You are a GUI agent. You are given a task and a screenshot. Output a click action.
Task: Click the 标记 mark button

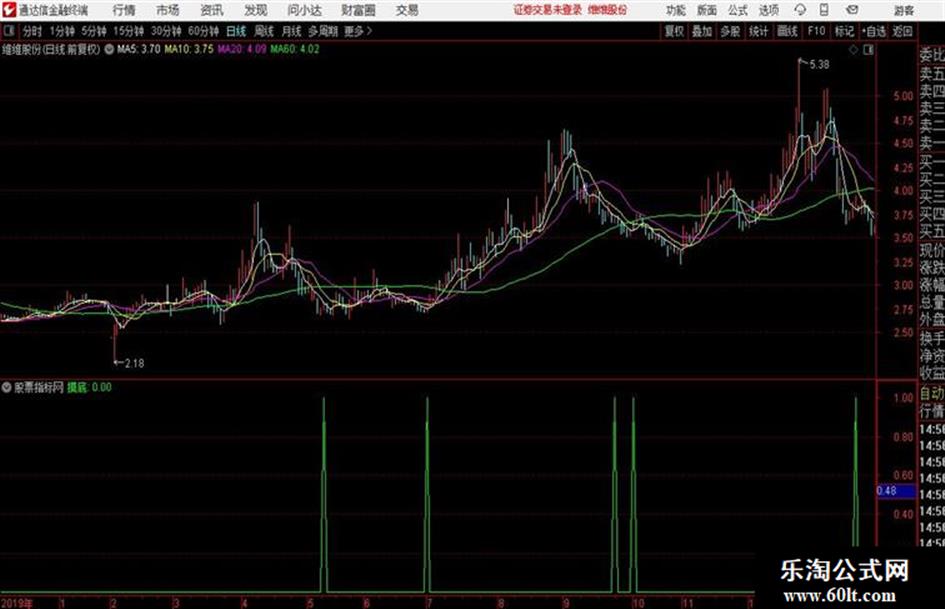click(x=844, y=31)
